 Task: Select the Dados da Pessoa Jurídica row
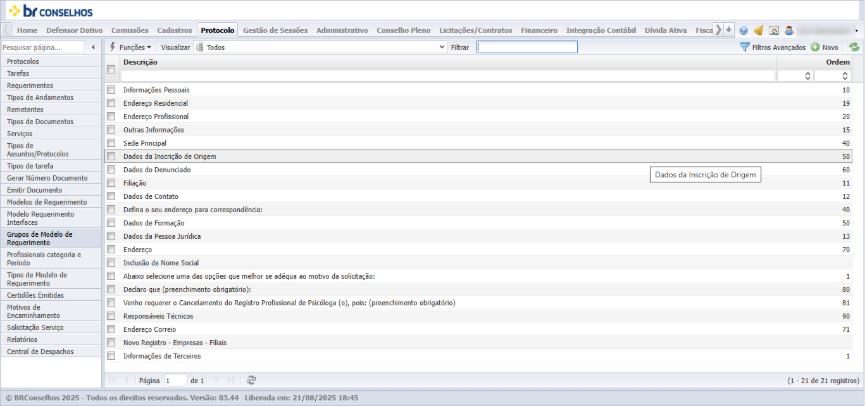[478, 236]
